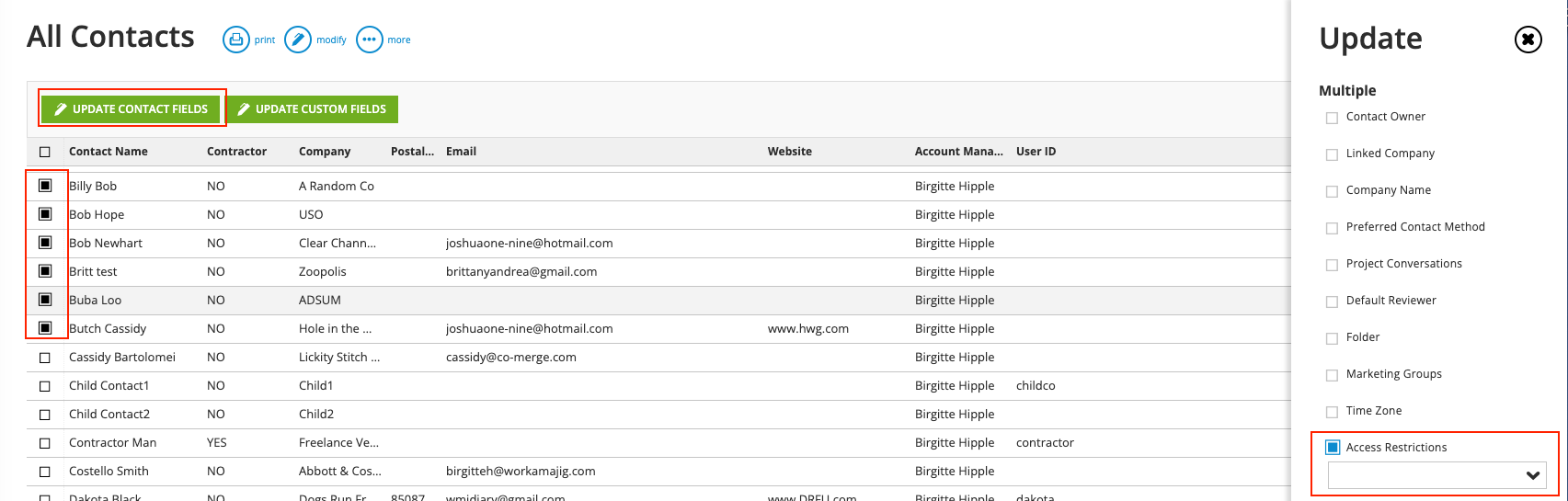Click the print icon
1568x501 pixels.
[236, 40]
